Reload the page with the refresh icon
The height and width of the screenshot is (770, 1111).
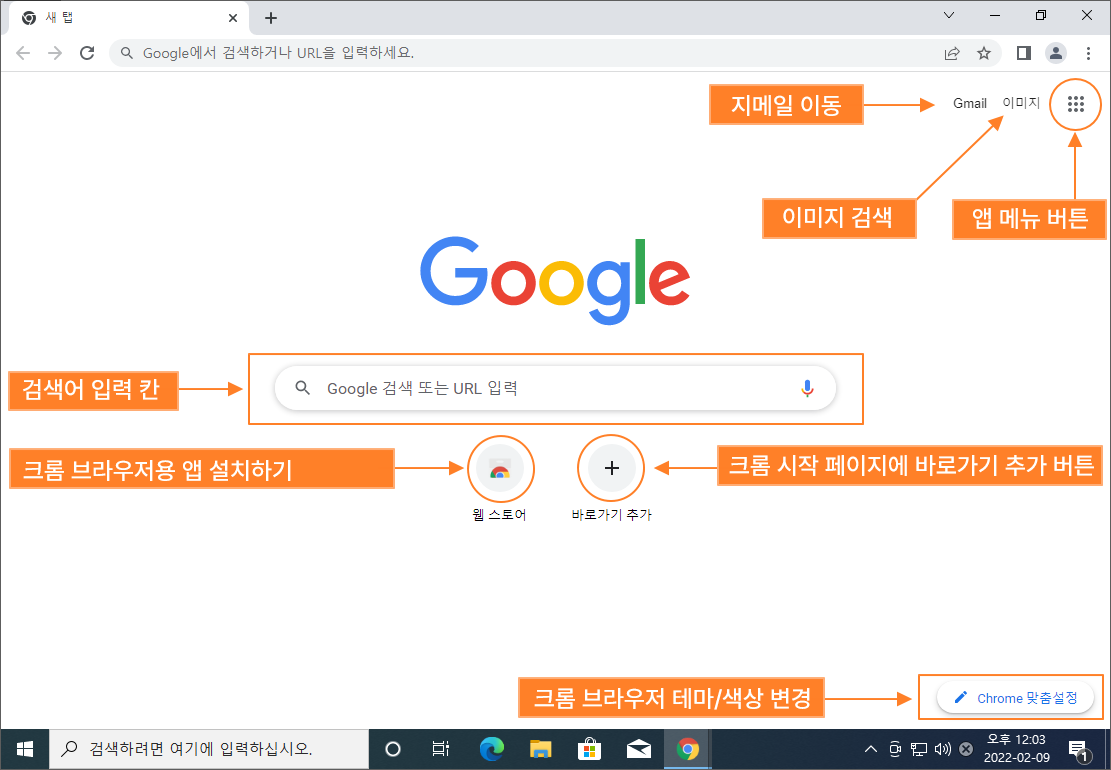tap(87, 53)
